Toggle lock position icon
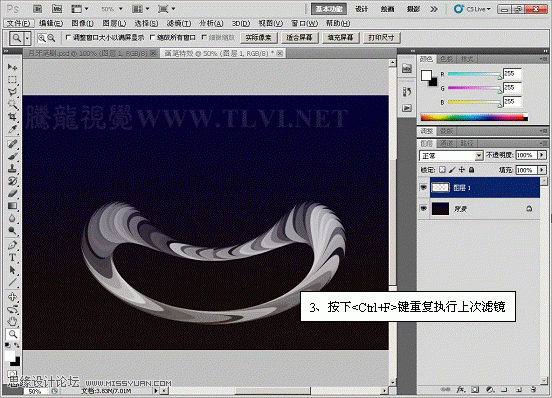The image size is (552, 398). (x=462, y=170)
